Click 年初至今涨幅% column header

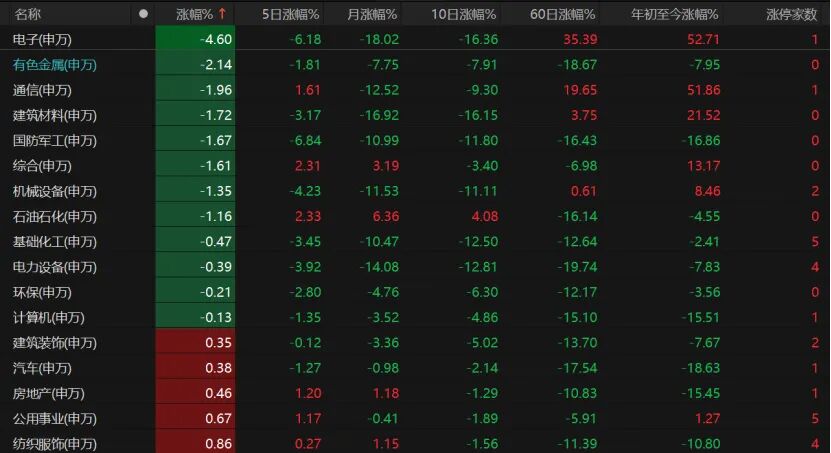(x=674, y=14)
